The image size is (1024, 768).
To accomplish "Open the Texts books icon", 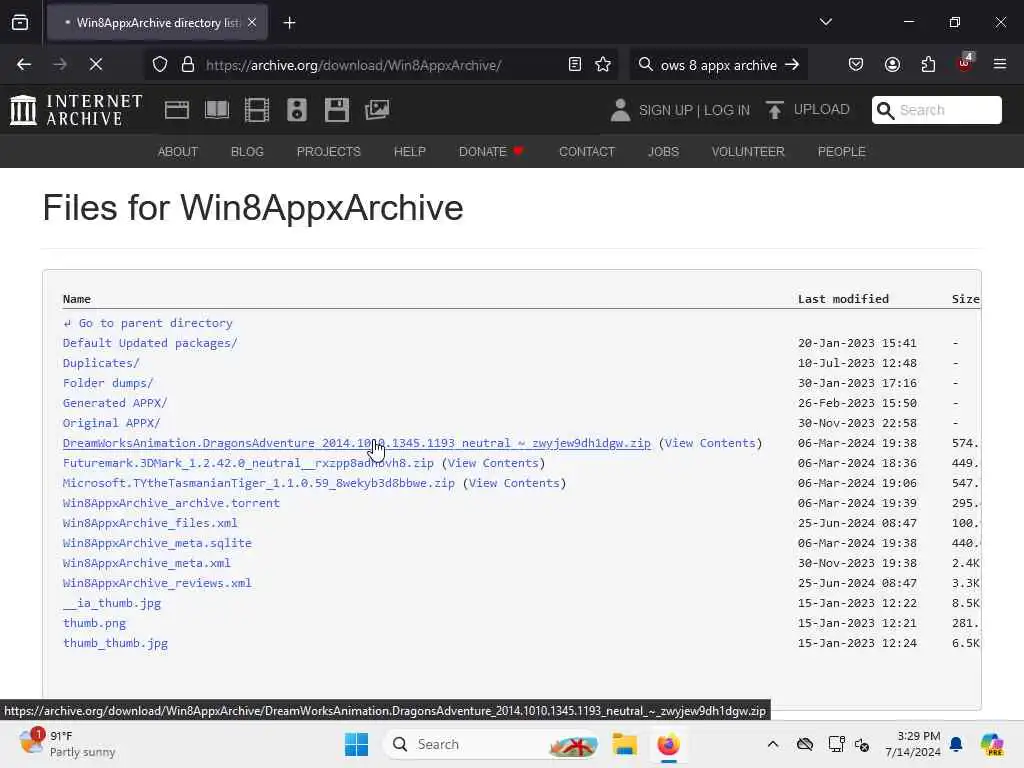I will pyautogui.click(x=217, y=110).
